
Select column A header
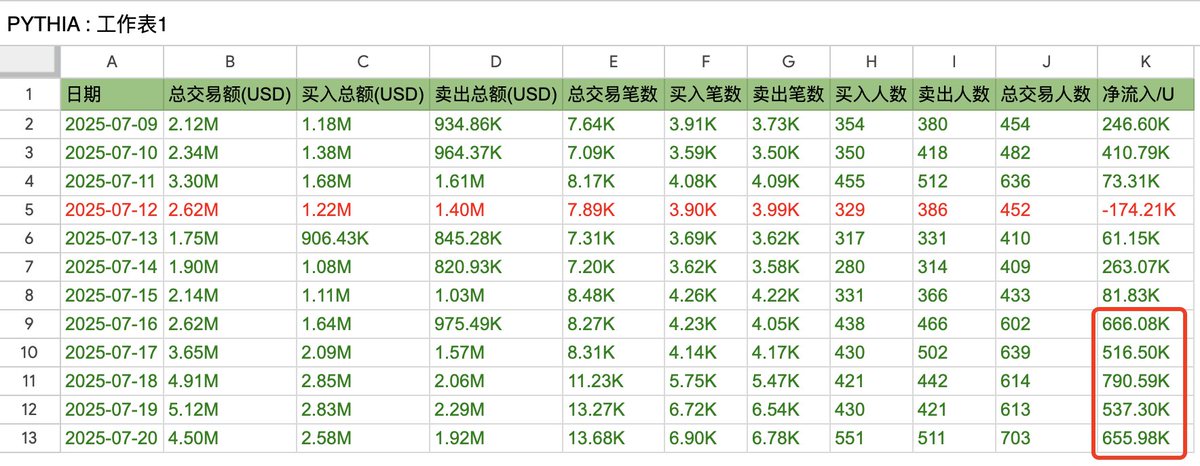click(111, 62)
